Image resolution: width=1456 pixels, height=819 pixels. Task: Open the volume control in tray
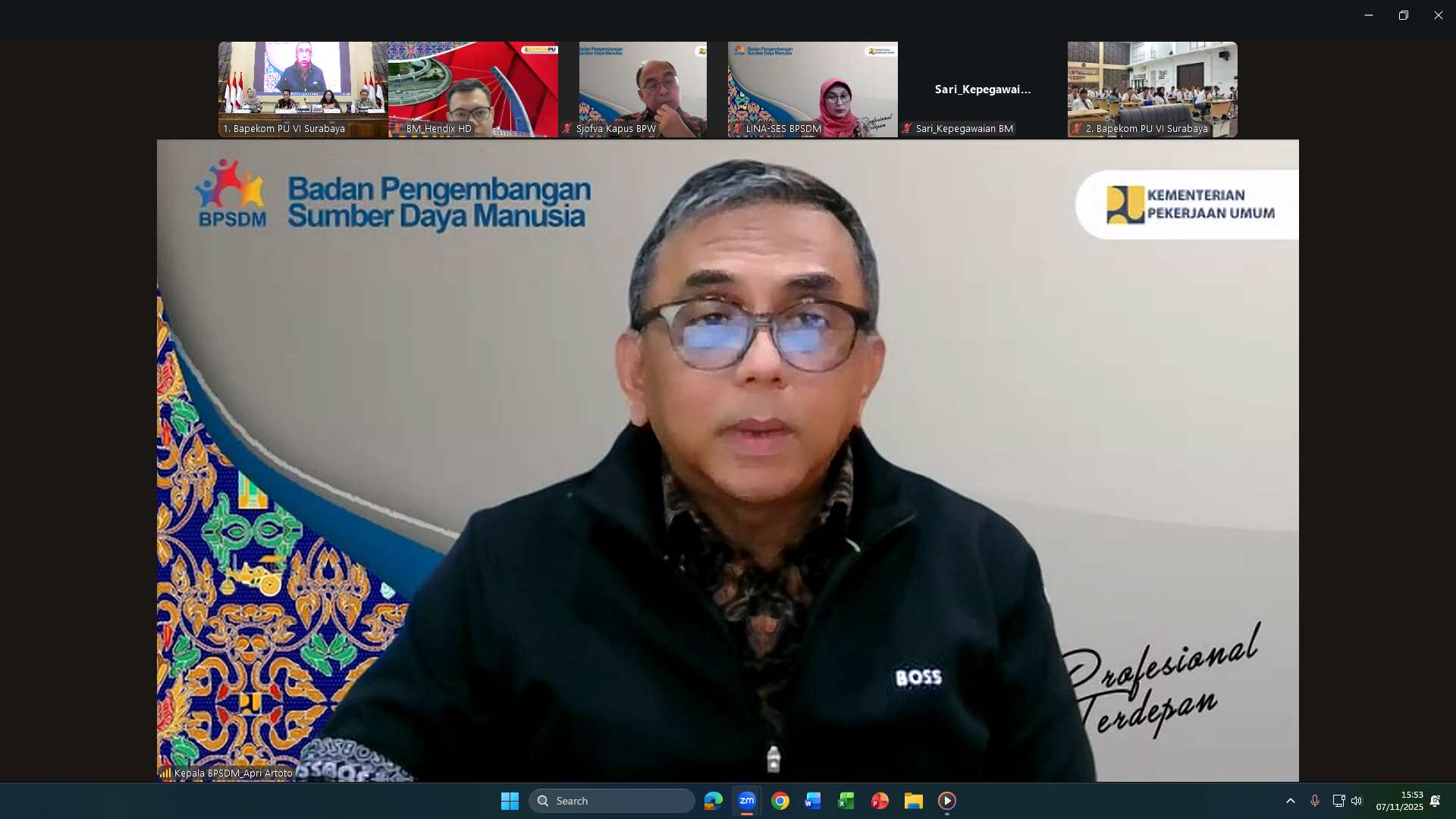point(1357,801)
